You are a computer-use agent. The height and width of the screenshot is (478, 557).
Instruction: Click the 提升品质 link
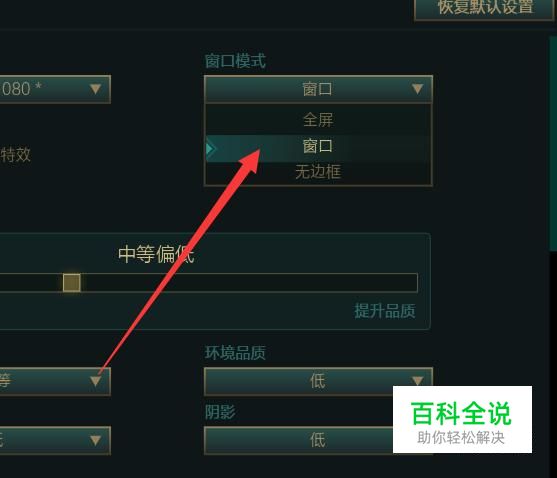385,311
